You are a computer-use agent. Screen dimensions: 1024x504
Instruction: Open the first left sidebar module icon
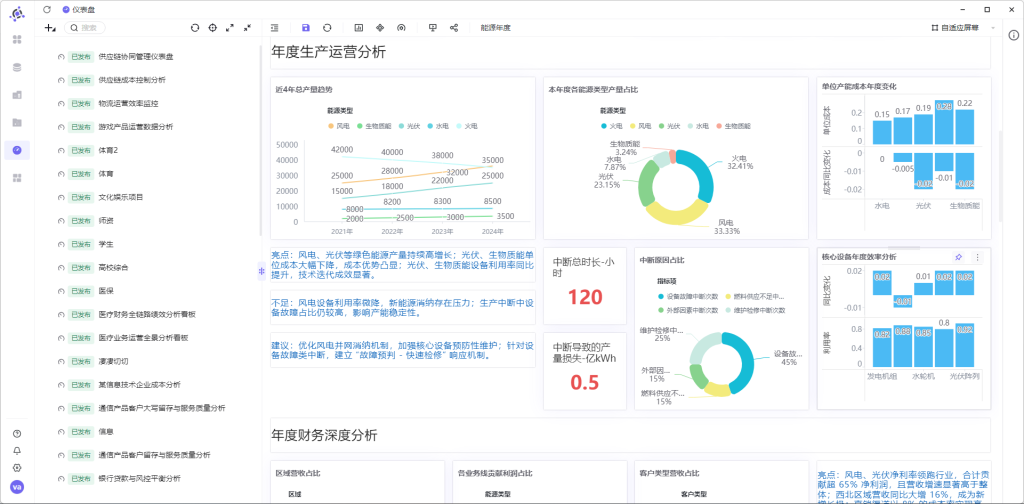coord(17,39)
